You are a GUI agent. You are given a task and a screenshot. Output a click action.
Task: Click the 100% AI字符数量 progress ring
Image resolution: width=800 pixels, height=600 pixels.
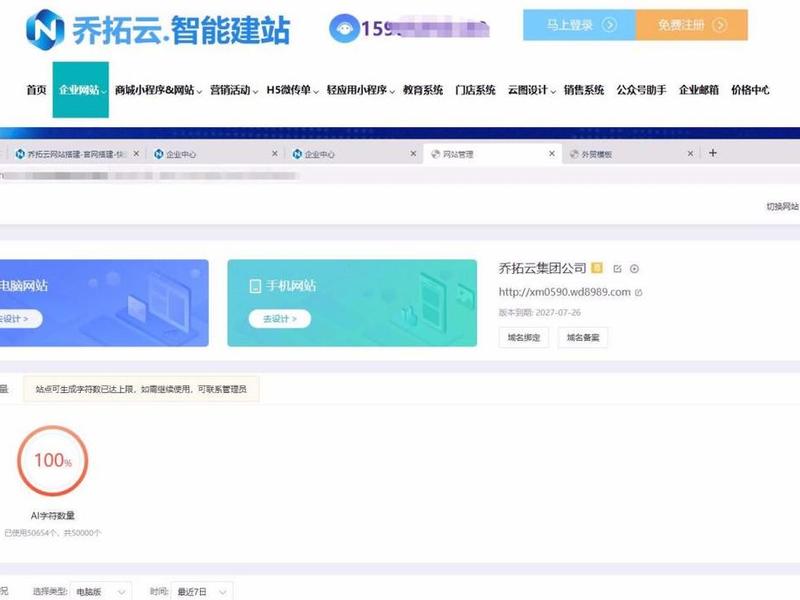[x=53, y=461]
